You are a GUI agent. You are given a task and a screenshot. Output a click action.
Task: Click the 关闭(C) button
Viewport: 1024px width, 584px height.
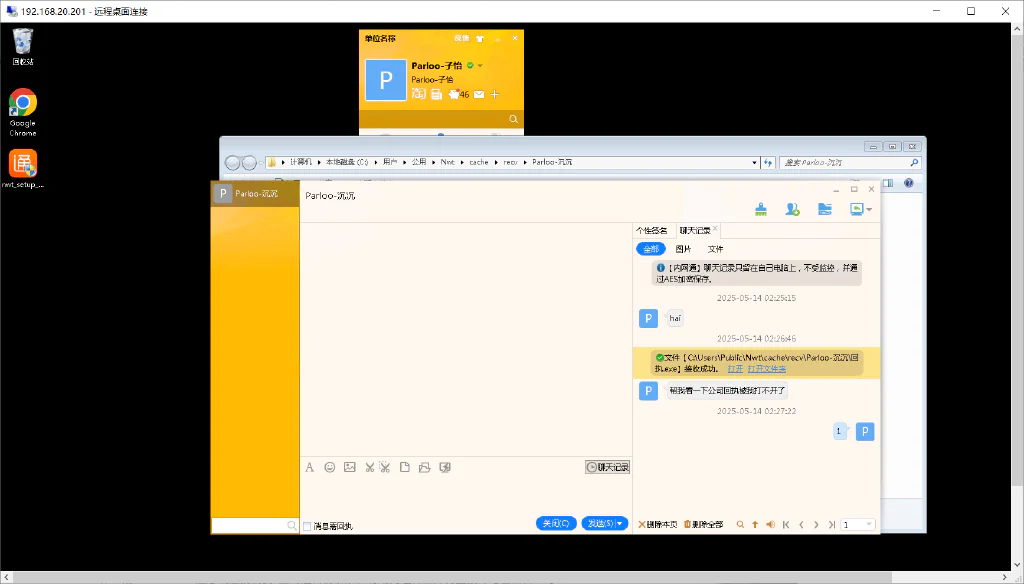(x=556, y=523)
